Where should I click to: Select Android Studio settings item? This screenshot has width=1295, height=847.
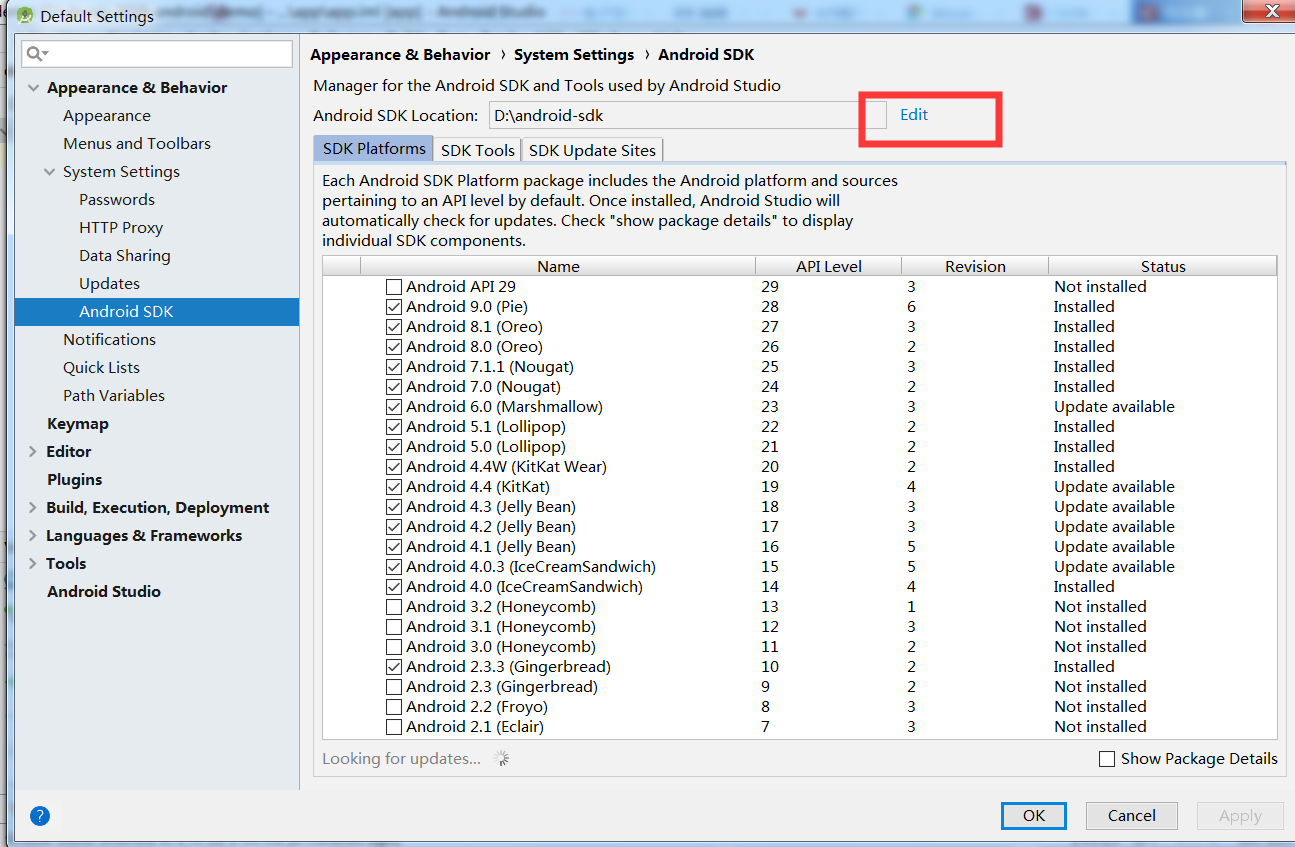[x=104, y=592]
